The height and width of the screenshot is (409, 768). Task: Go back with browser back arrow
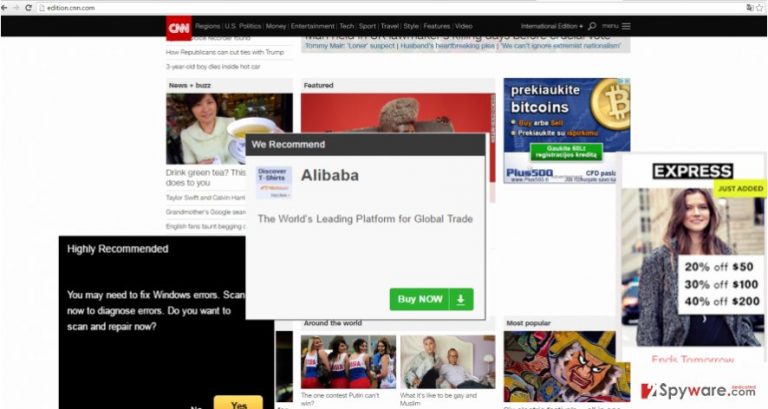4,8
